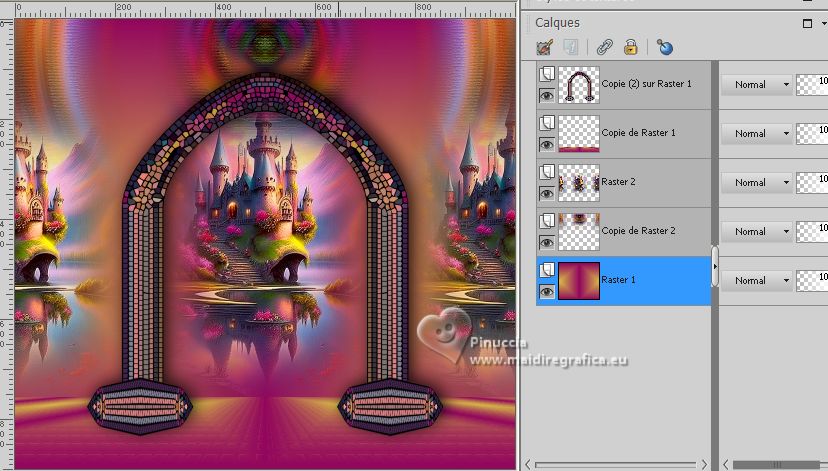Click the Calques panel title

557,23
